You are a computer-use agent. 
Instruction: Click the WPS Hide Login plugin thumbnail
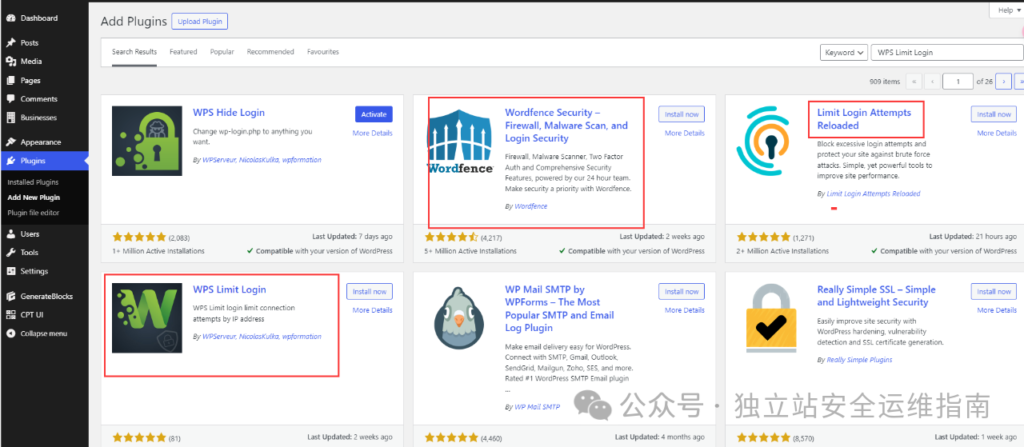(147, 141)
